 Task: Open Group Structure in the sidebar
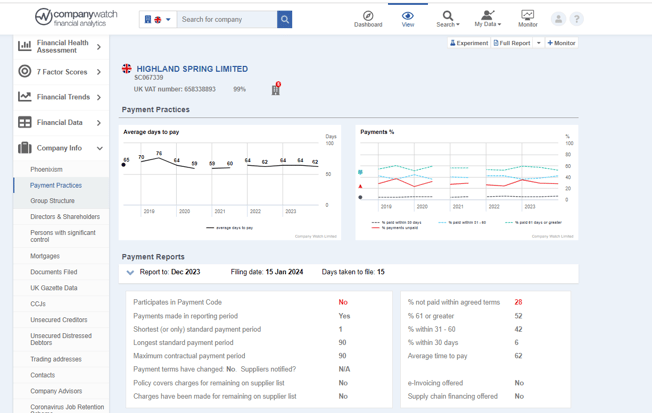(x=52, y=200)
